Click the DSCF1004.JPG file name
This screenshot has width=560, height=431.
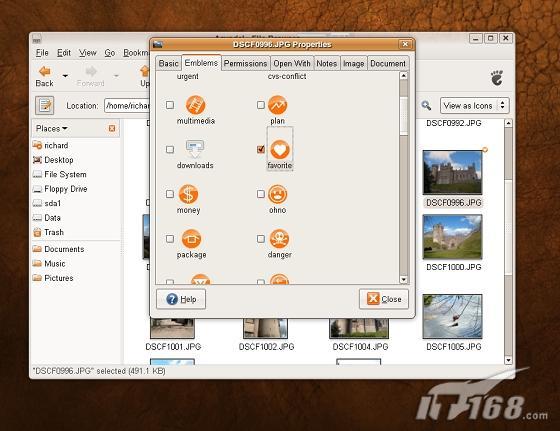[x=360, y=347]
